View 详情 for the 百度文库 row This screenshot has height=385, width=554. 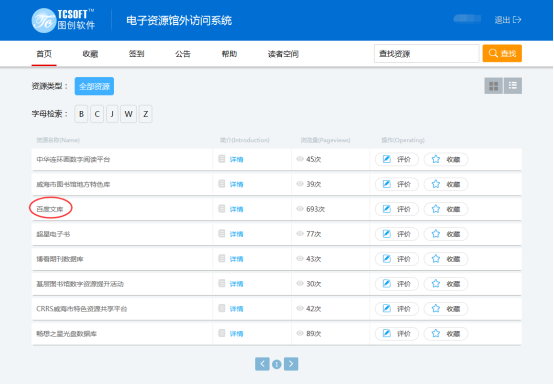(x=236, y=209)
